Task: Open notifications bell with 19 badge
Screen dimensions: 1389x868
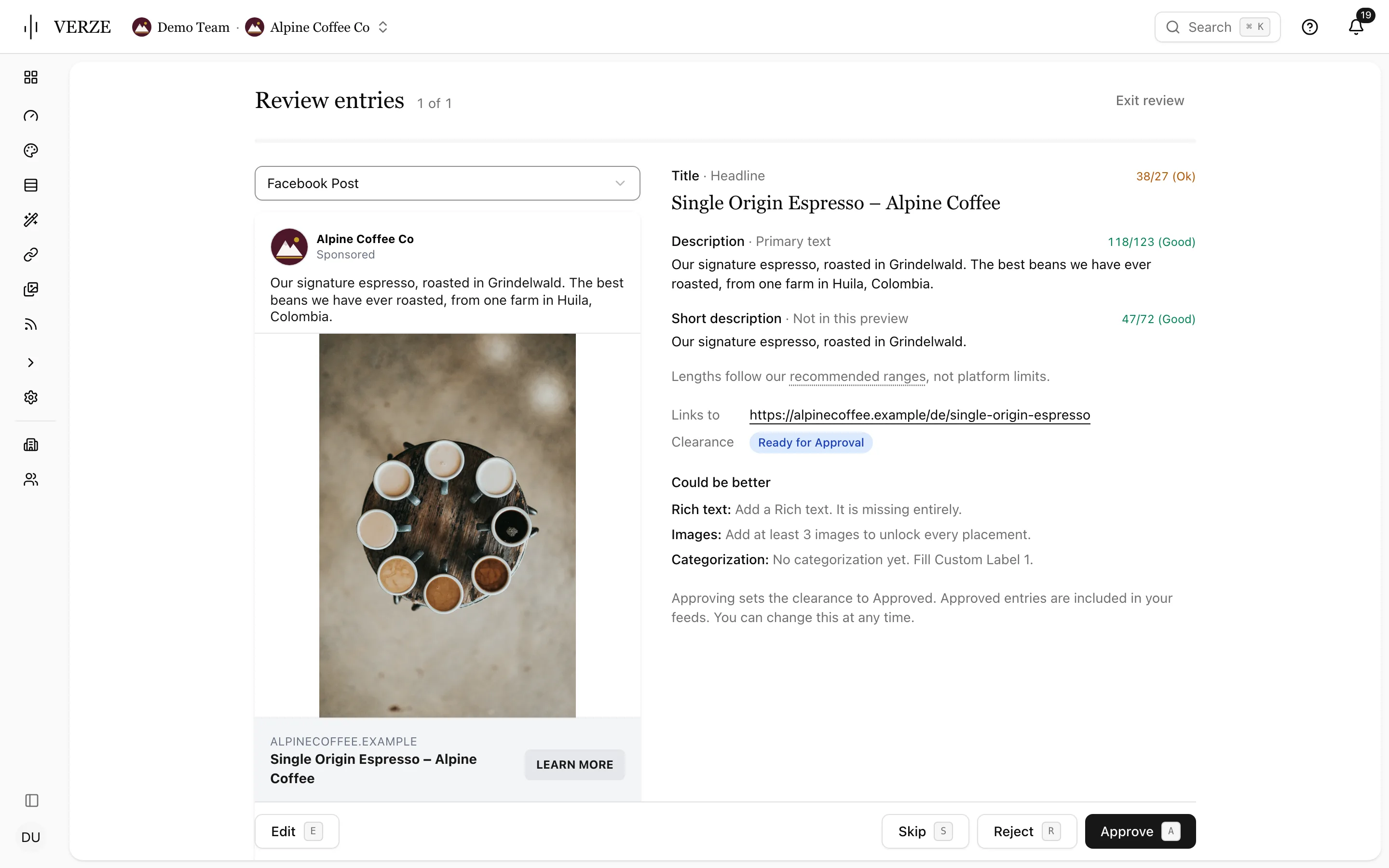Action: click(x=1356, y=26)
